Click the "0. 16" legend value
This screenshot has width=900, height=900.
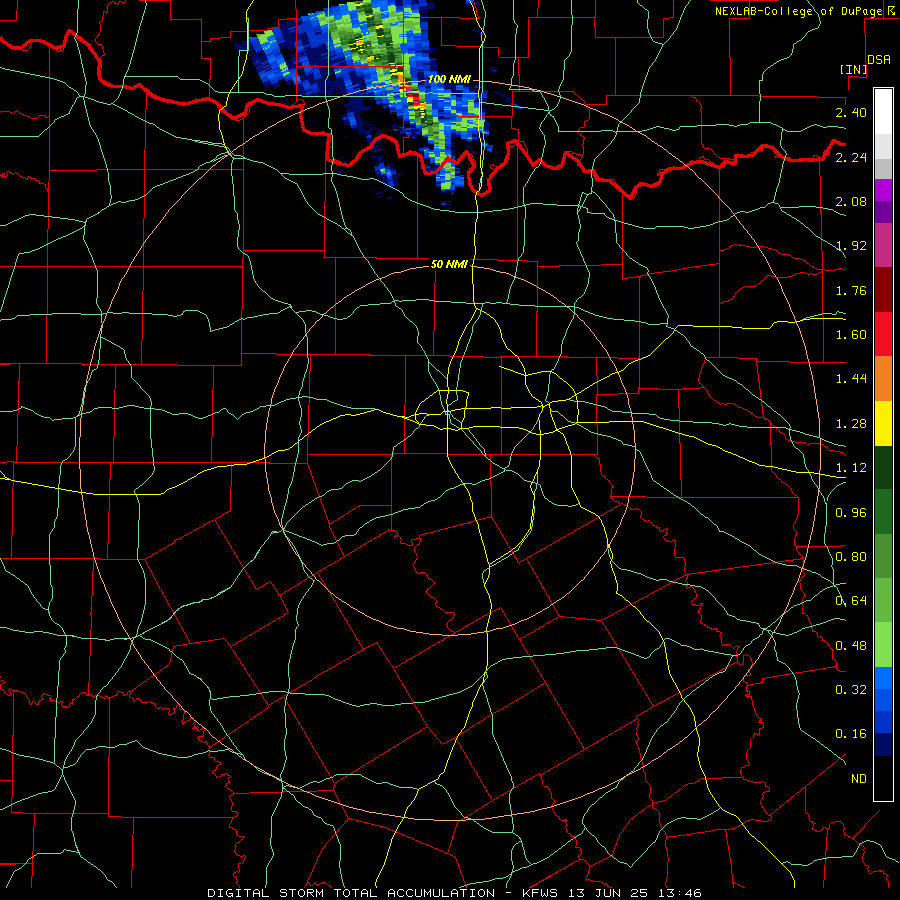851,734
